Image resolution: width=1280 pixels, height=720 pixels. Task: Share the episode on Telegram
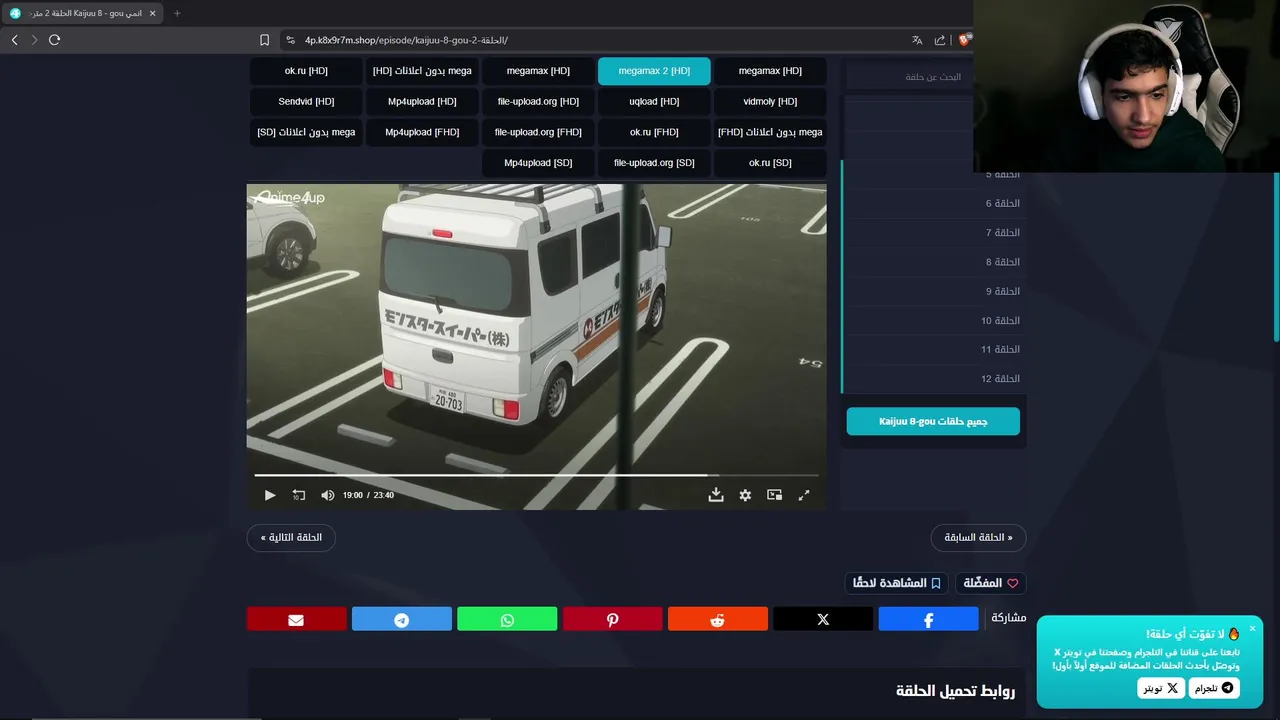(402, 619)
